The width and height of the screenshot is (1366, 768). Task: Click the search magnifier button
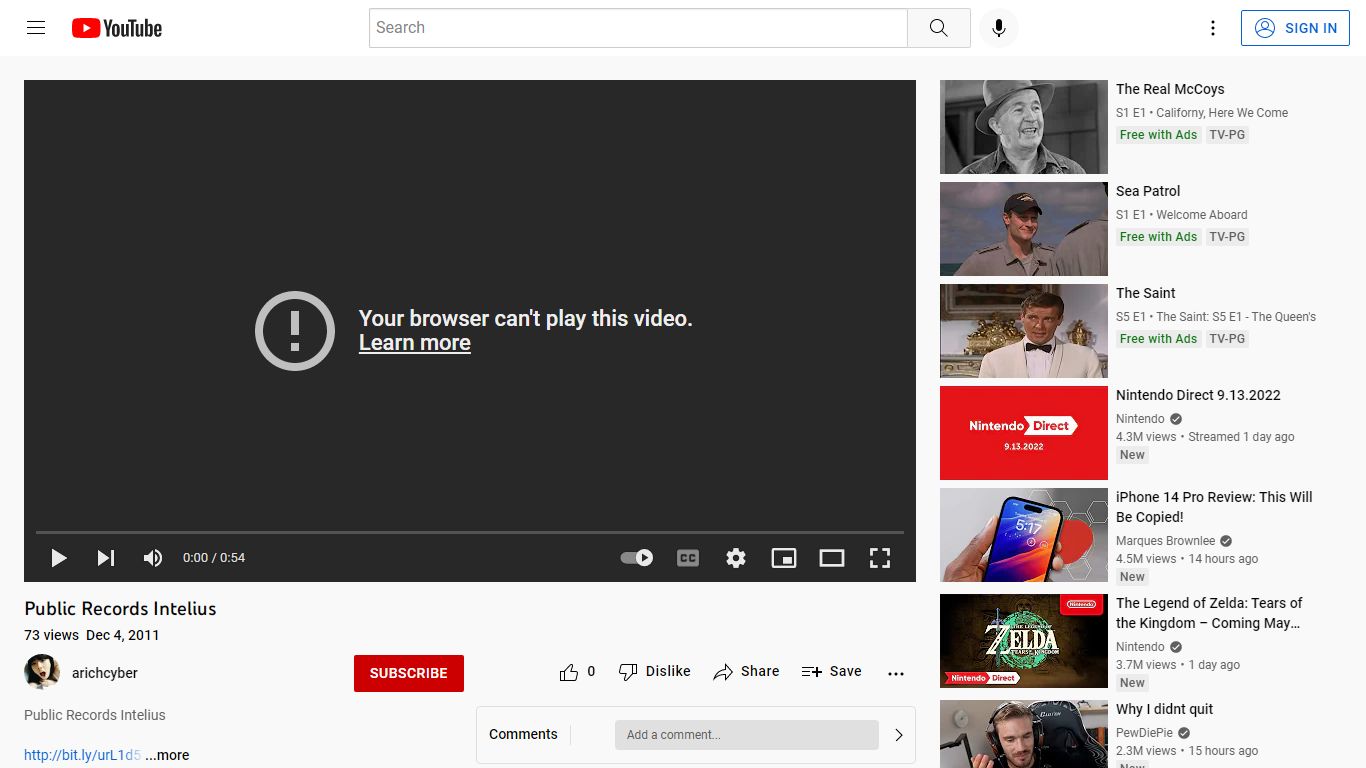938,28
